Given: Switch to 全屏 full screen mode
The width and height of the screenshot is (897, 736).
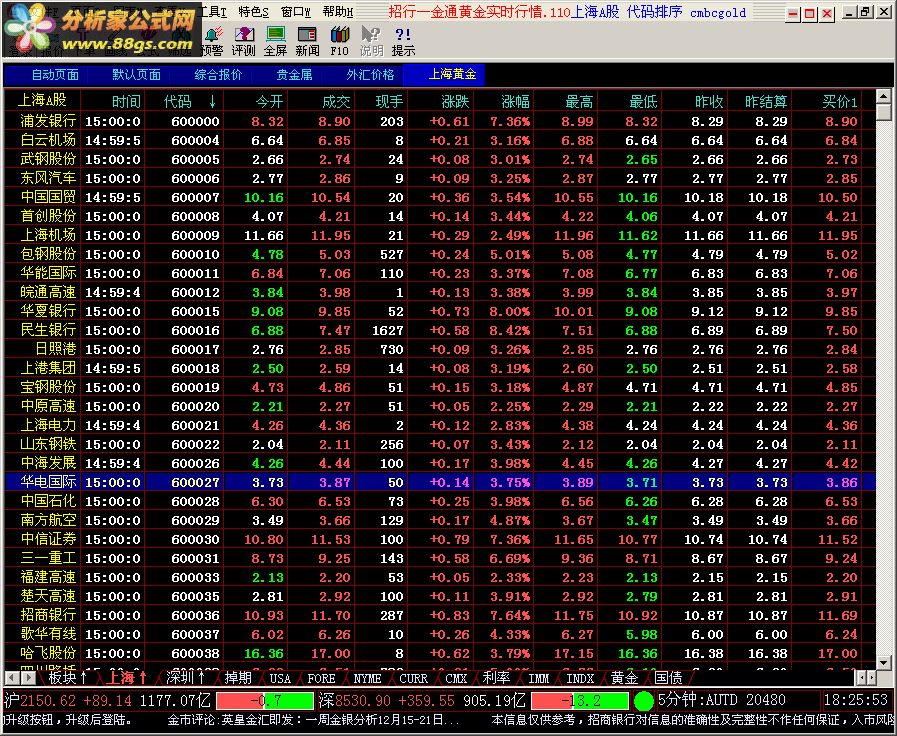Looking at the screenshot, I should coord(275,41).
